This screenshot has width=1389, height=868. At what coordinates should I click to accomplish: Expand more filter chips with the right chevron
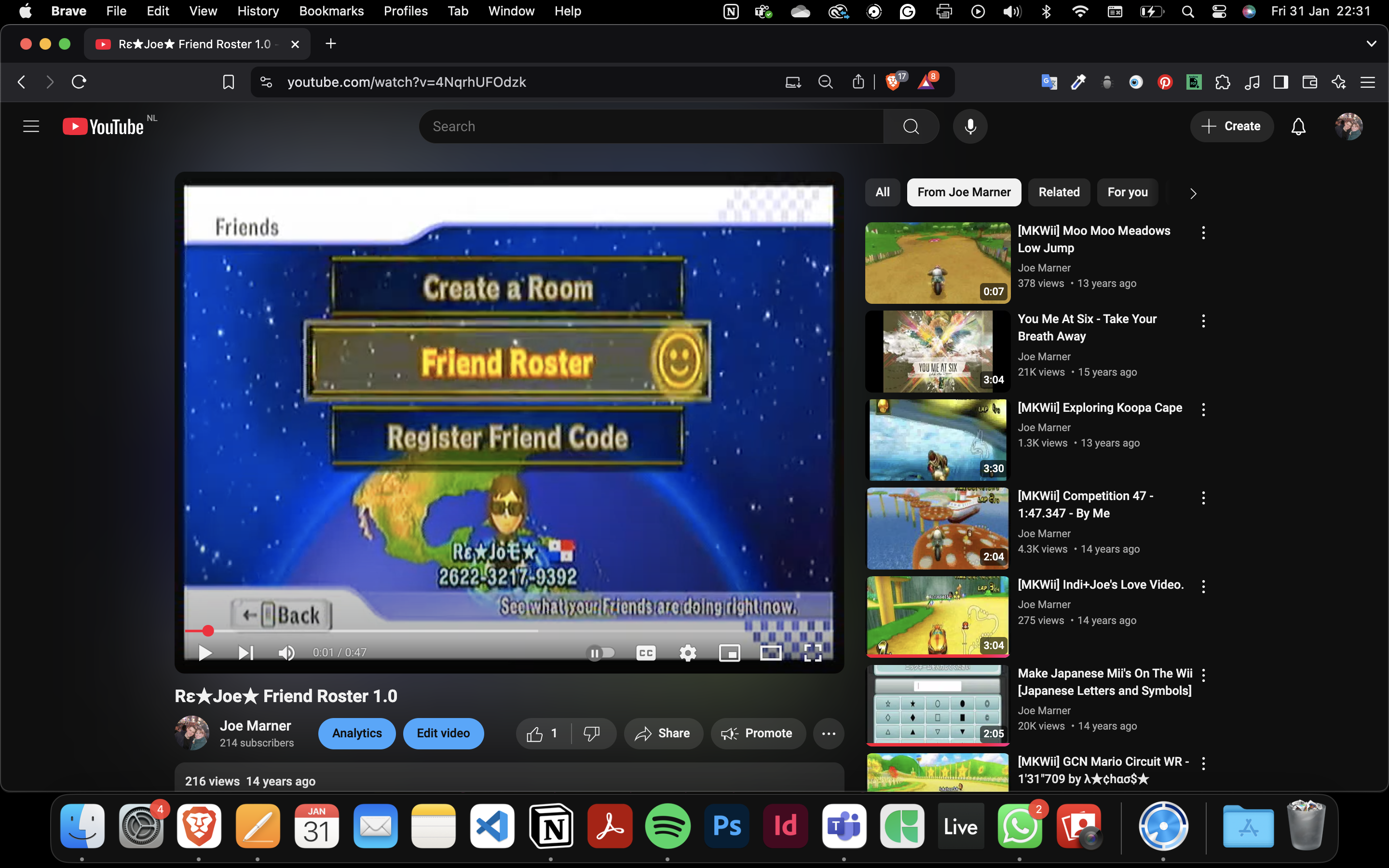point(1193,193)
